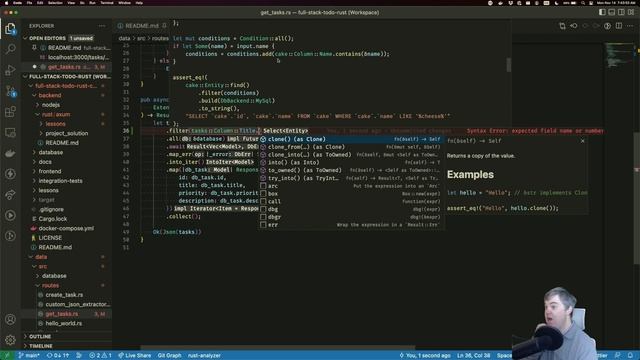
Task: Open the Search view in the activity bar
Action: (10, 49)
